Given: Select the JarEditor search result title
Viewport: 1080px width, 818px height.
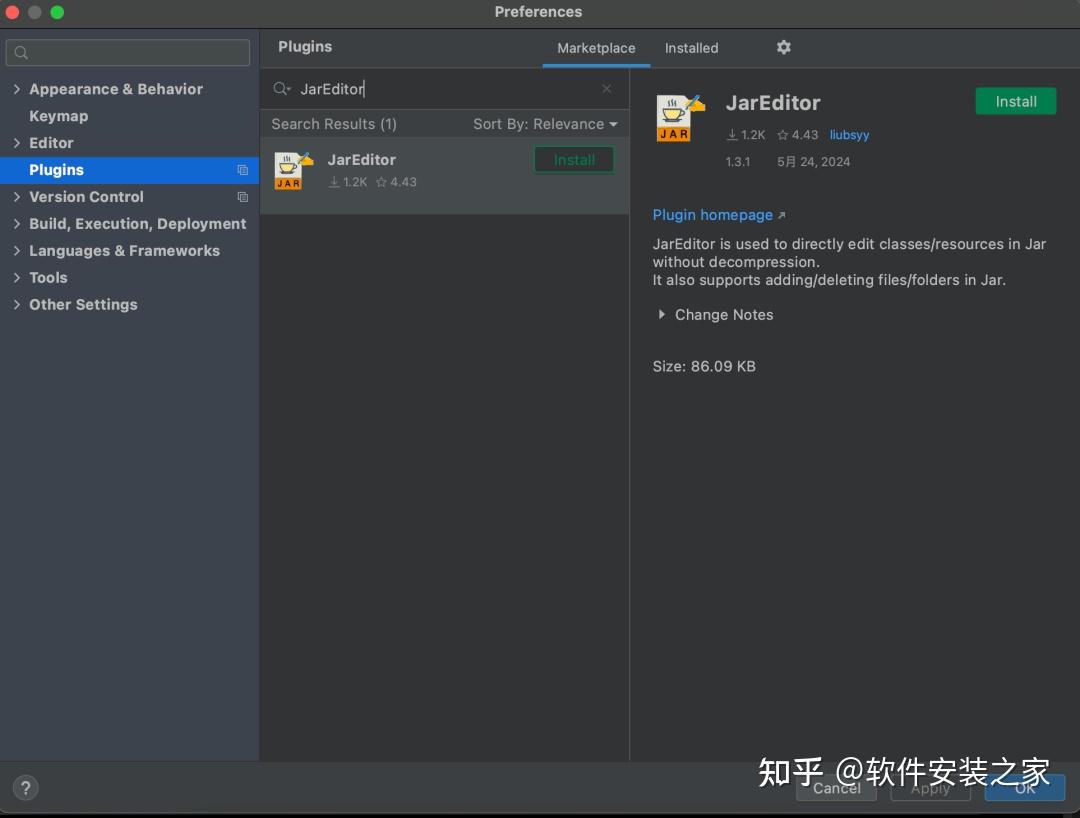Looking at the screenshot, I should tap(362, 160).
